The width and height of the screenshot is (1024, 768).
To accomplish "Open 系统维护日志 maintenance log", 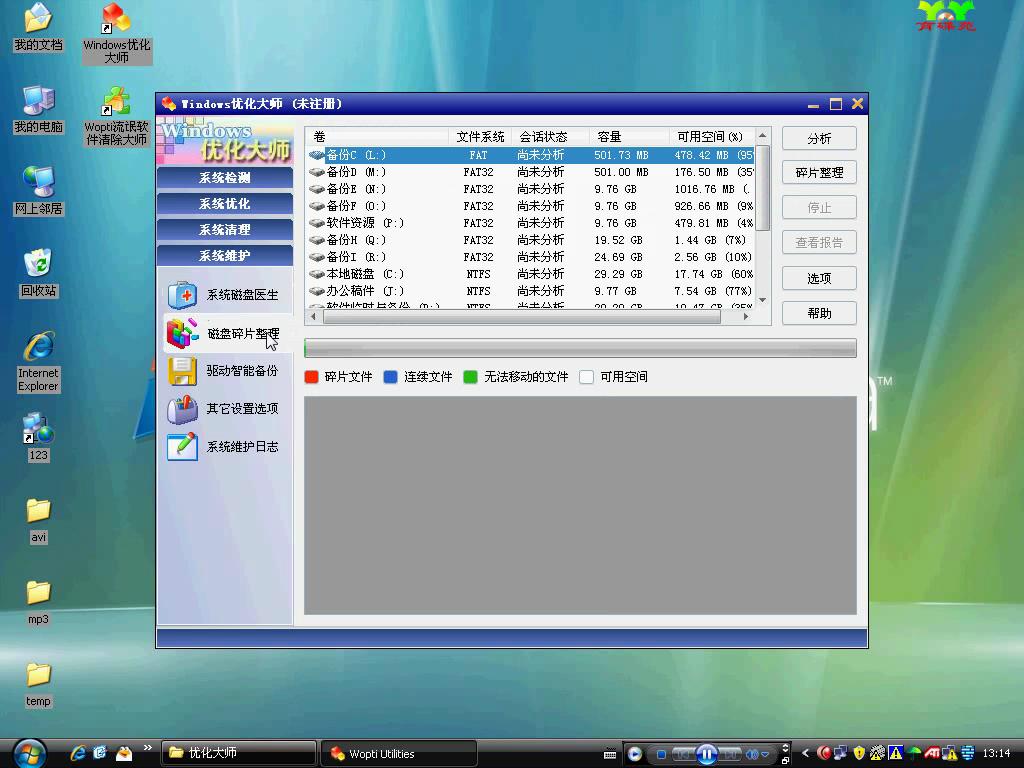I will [x=223, y=447].
